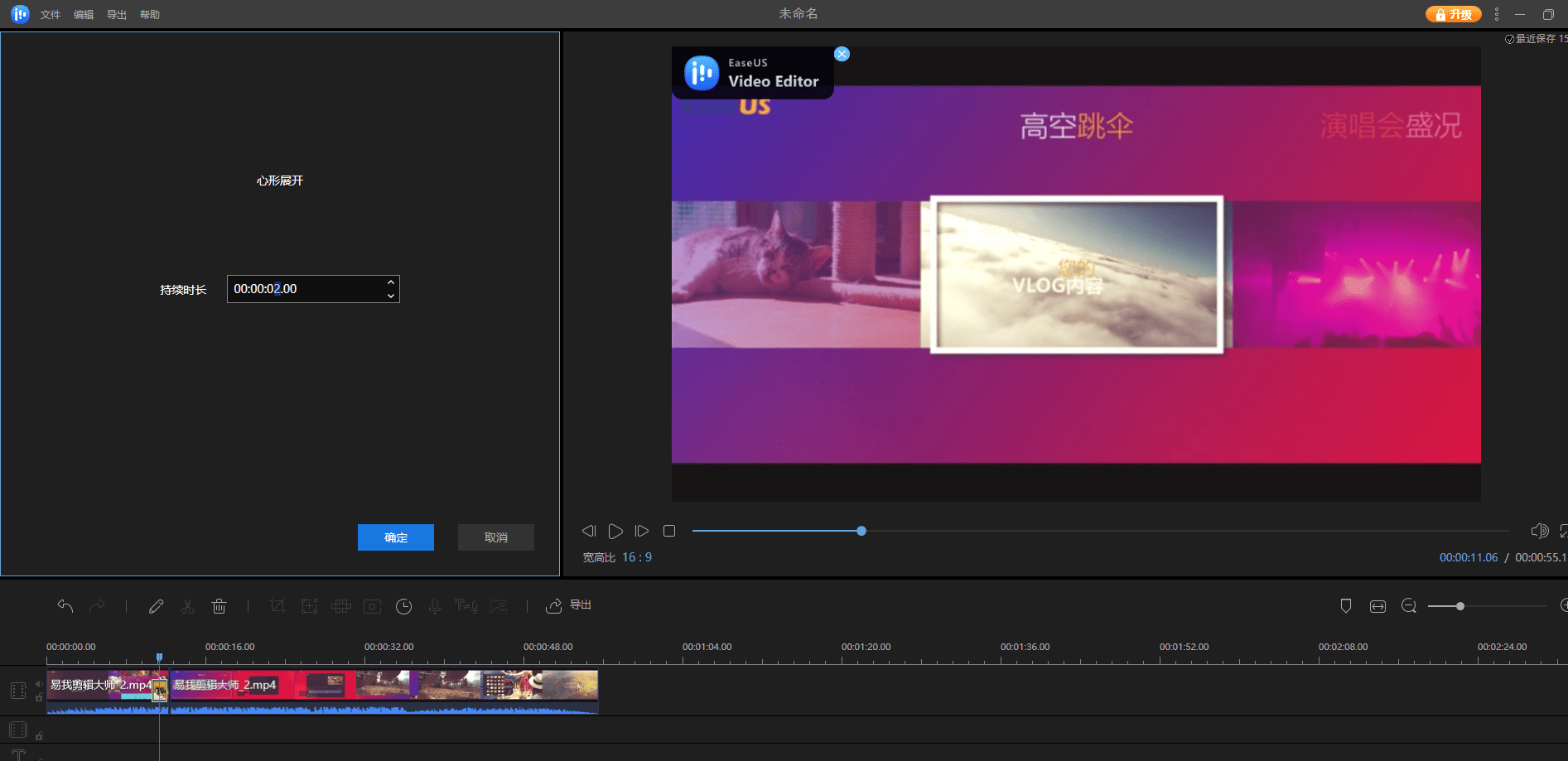
Task: Open the 文件 menu
Action: [x=51, y=15]
